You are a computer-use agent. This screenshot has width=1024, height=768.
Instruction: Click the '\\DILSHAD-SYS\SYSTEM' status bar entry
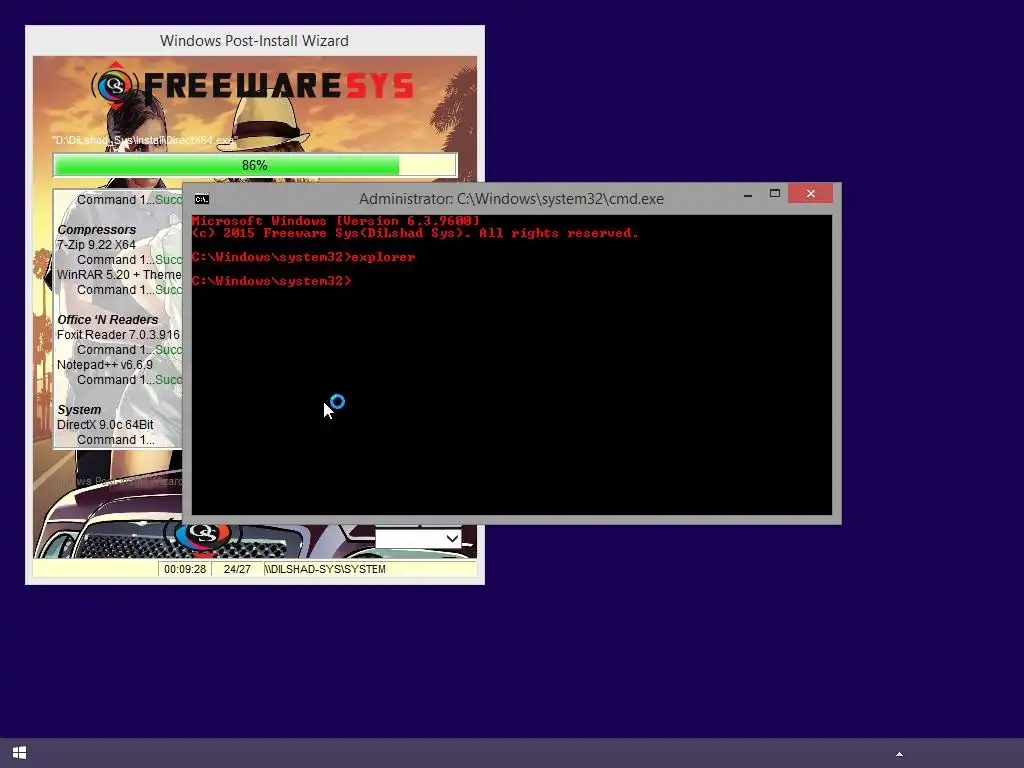click(x=325, y=569)
